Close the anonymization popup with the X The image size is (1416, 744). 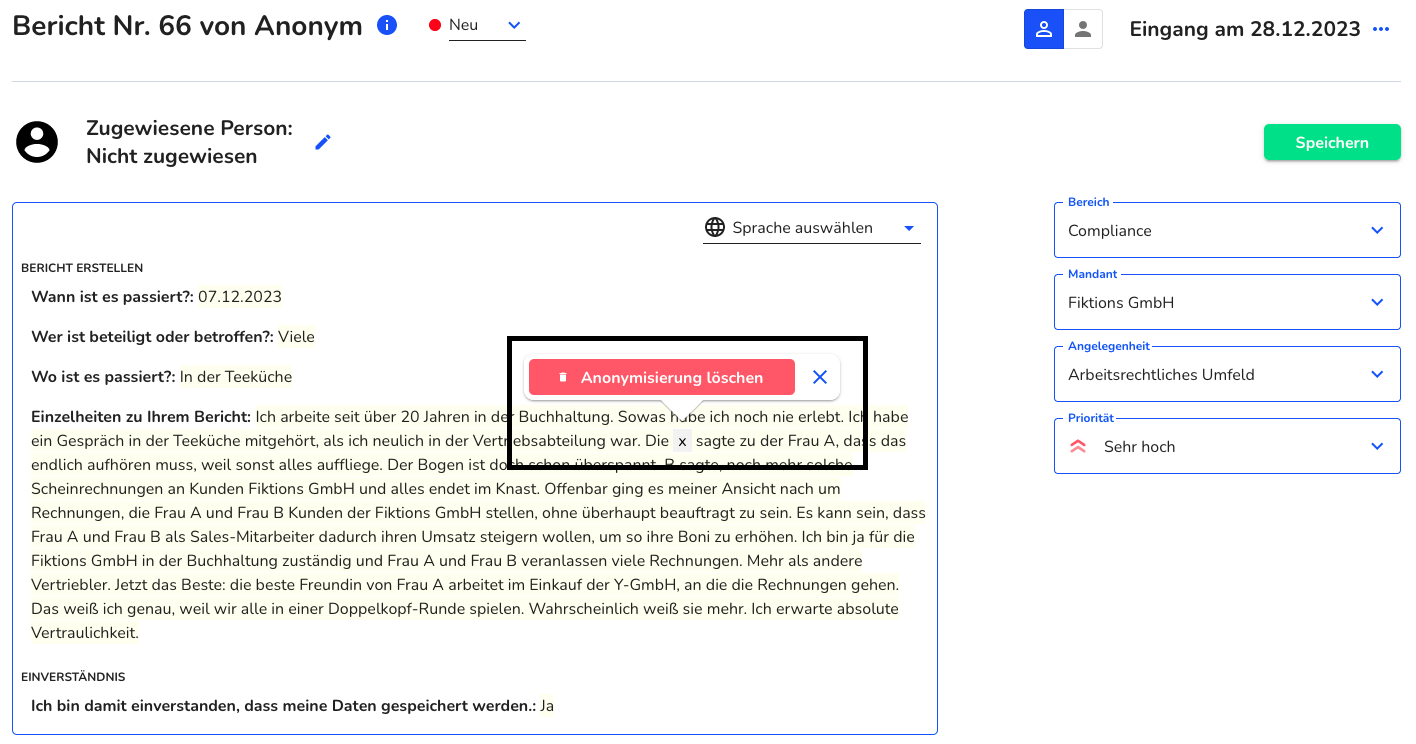pos(820,377)
